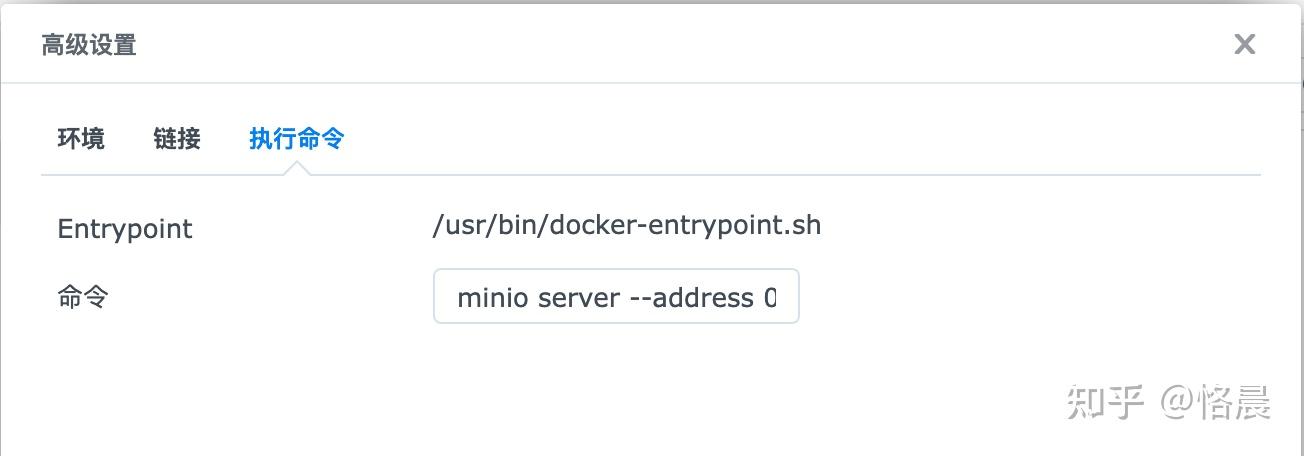Click the truncated right end of command text

coord(770,297)
